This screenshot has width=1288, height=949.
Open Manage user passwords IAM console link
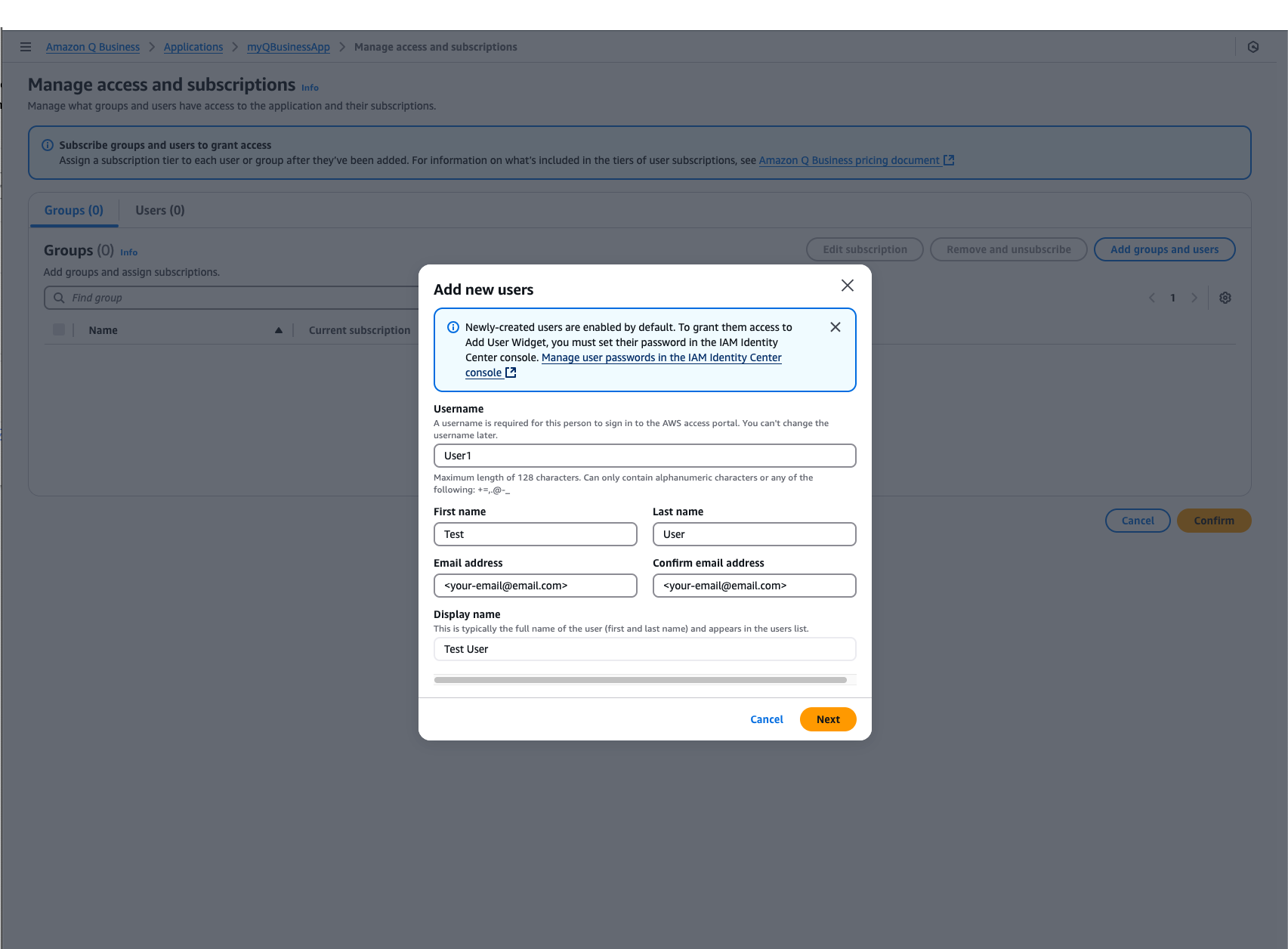[661, 358]
